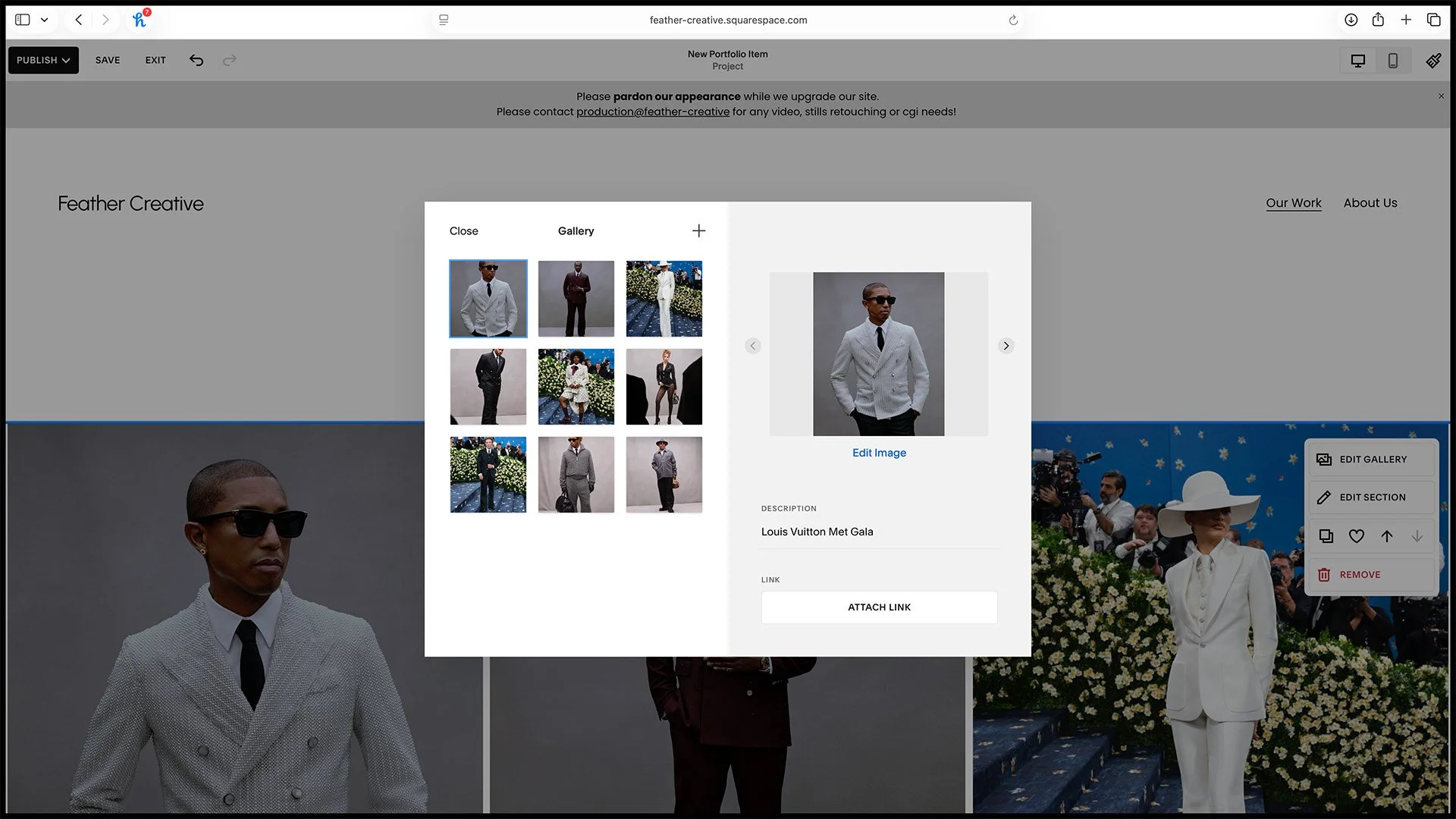This screenshot has height=819, width=1456.
Task: Navigate to About Us
Action: [1370, 202]
